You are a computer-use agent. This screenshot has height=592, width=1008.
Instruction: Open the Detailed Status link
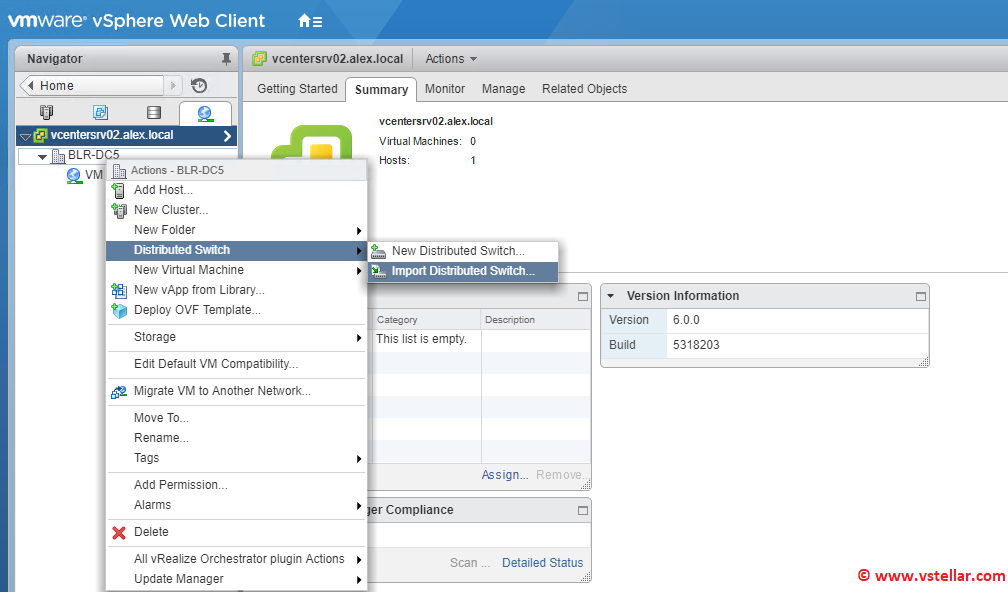point(542,563)
